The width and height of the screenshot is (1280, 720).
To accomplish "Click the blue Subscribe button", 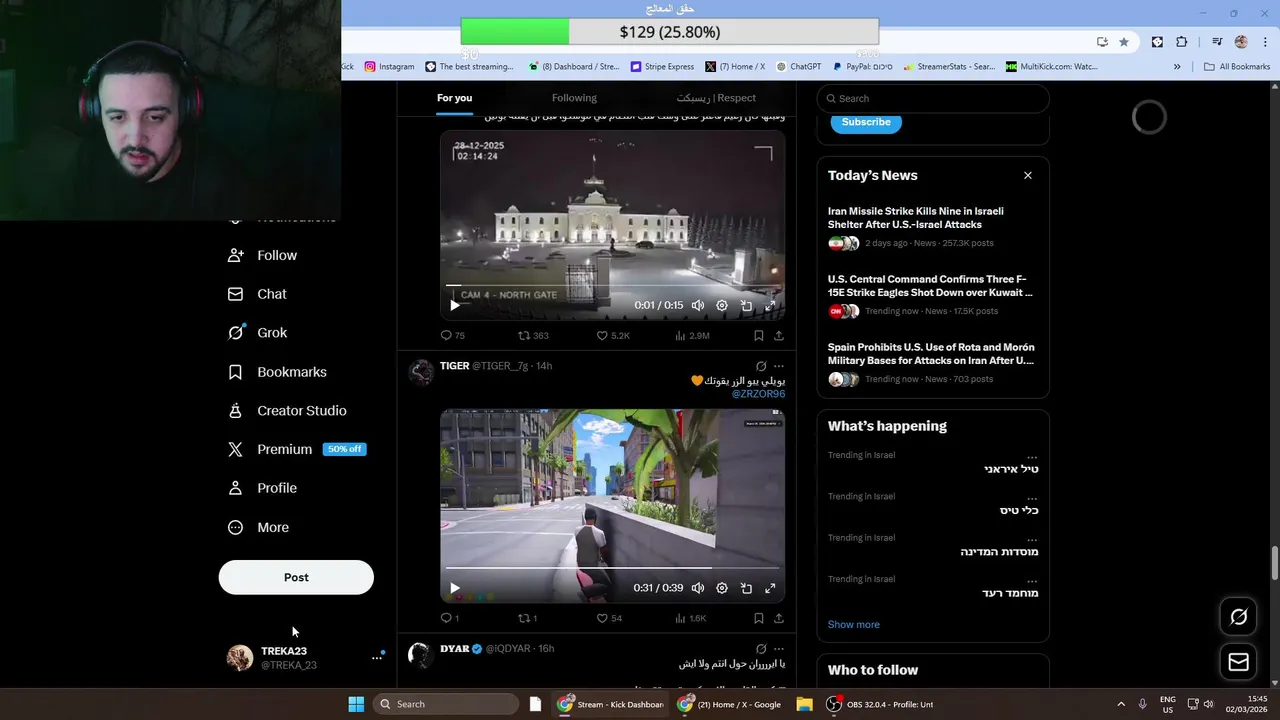I will coord(866,122).
